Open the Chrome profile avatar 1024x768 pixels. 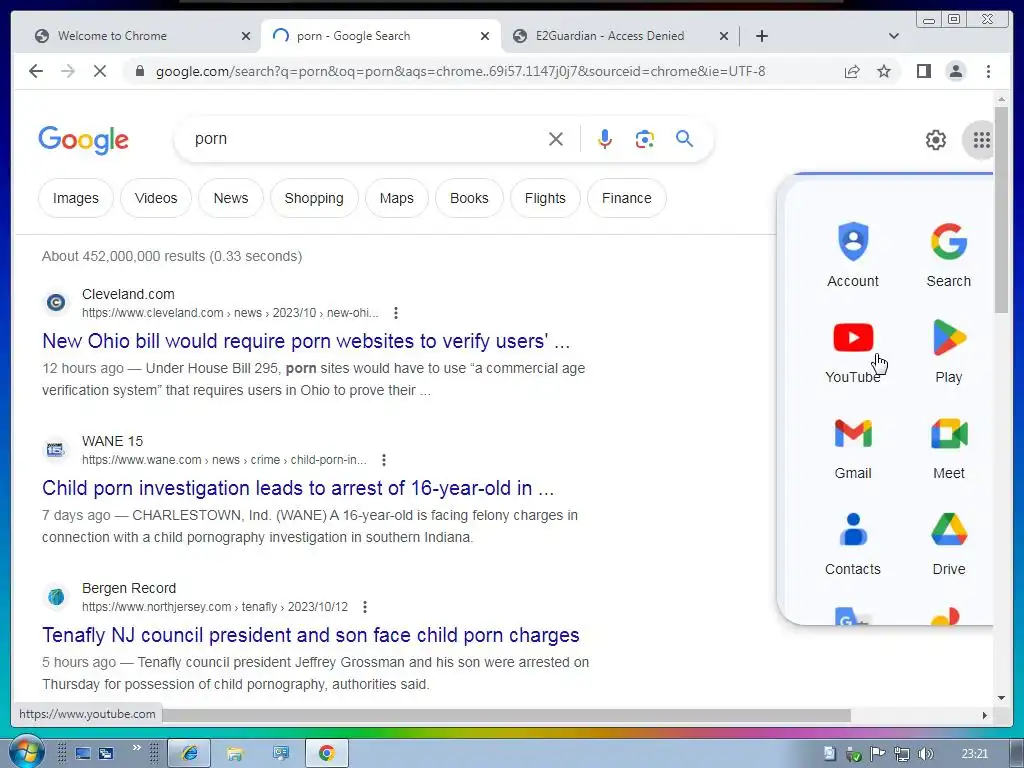pyautogui.click(x=955, y=71)
